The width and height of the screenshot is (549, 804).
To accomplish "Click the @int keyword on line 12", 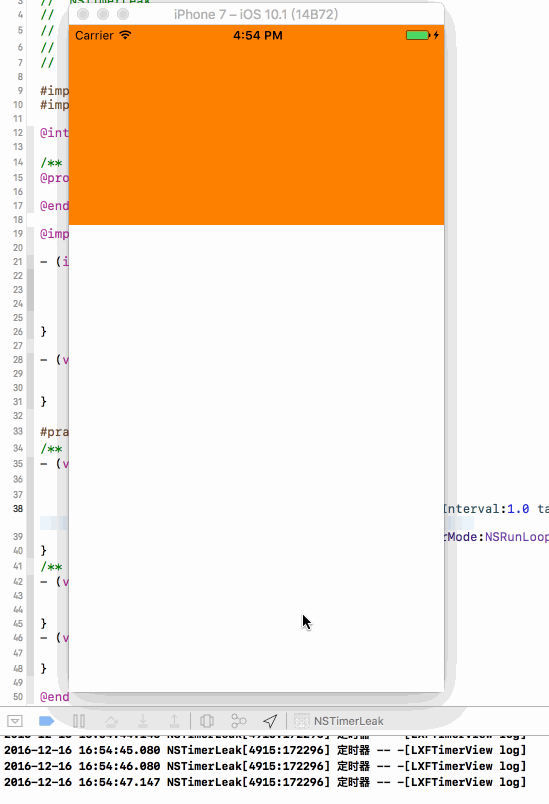I will click(54, 133).
